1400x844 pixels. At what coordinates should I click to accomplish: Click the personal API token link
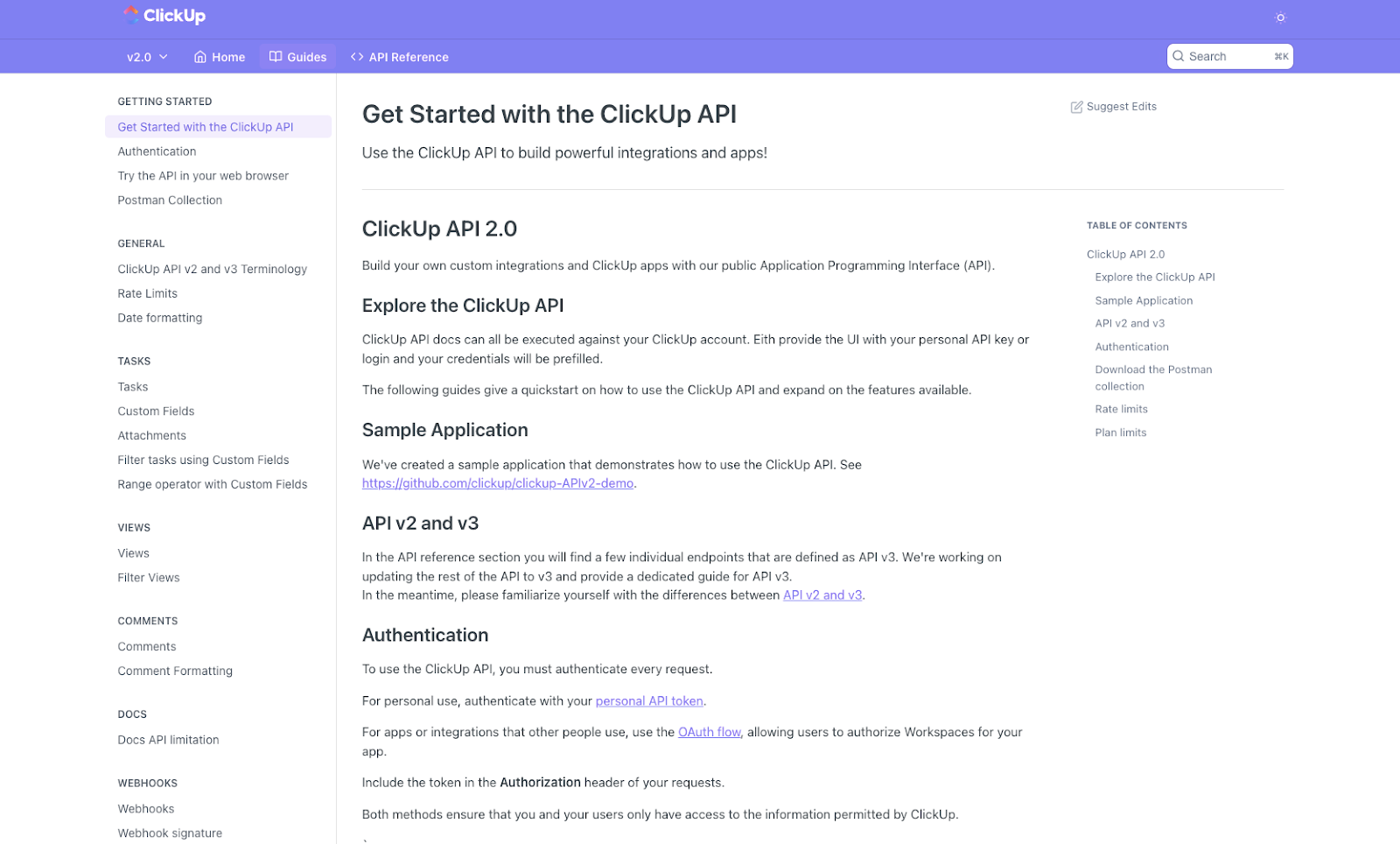[x=649, y=700]
